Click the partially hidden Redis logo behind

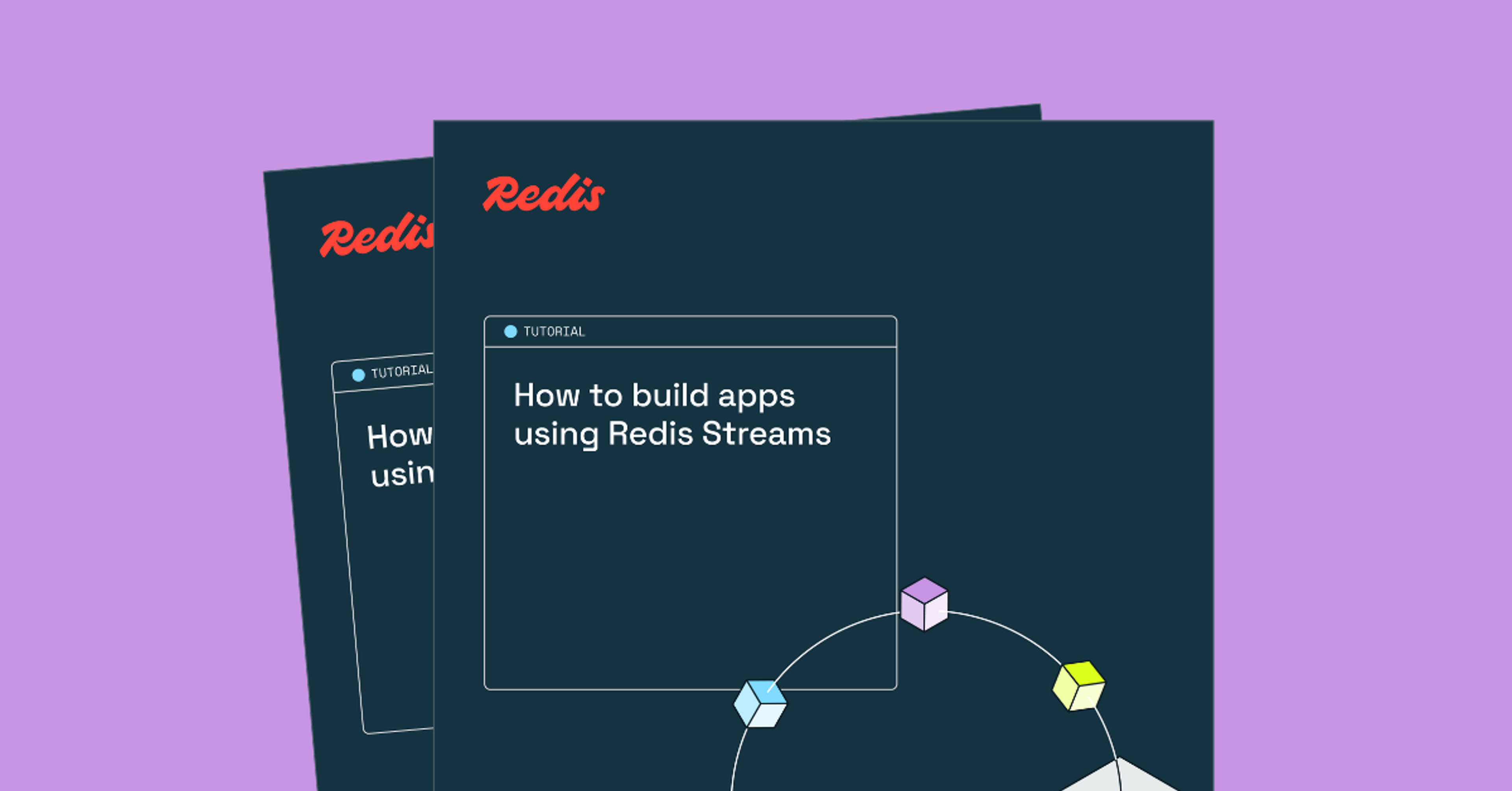click(x=376, y=236)
